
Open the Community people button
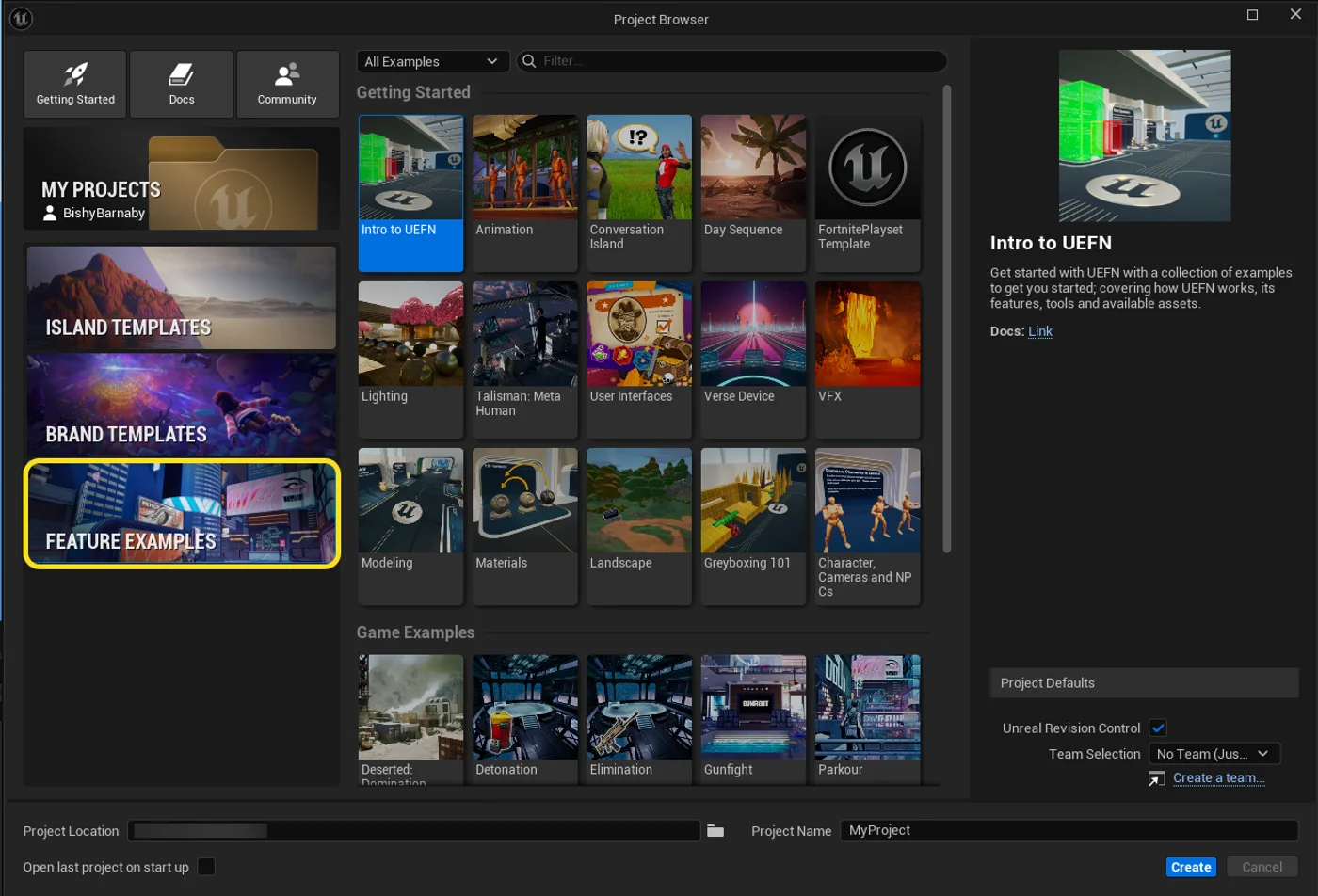[287, 84]
